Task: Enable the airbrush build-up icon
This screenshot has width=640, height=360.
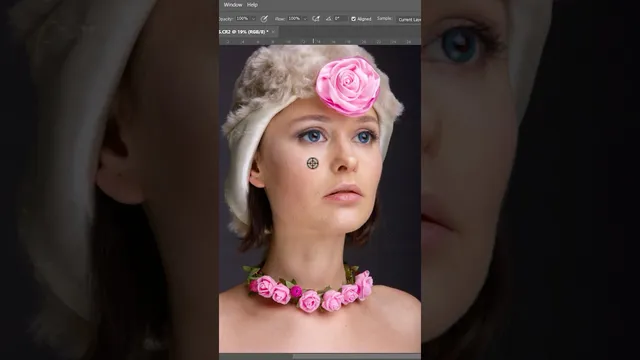Action: (x=316, y=19)
